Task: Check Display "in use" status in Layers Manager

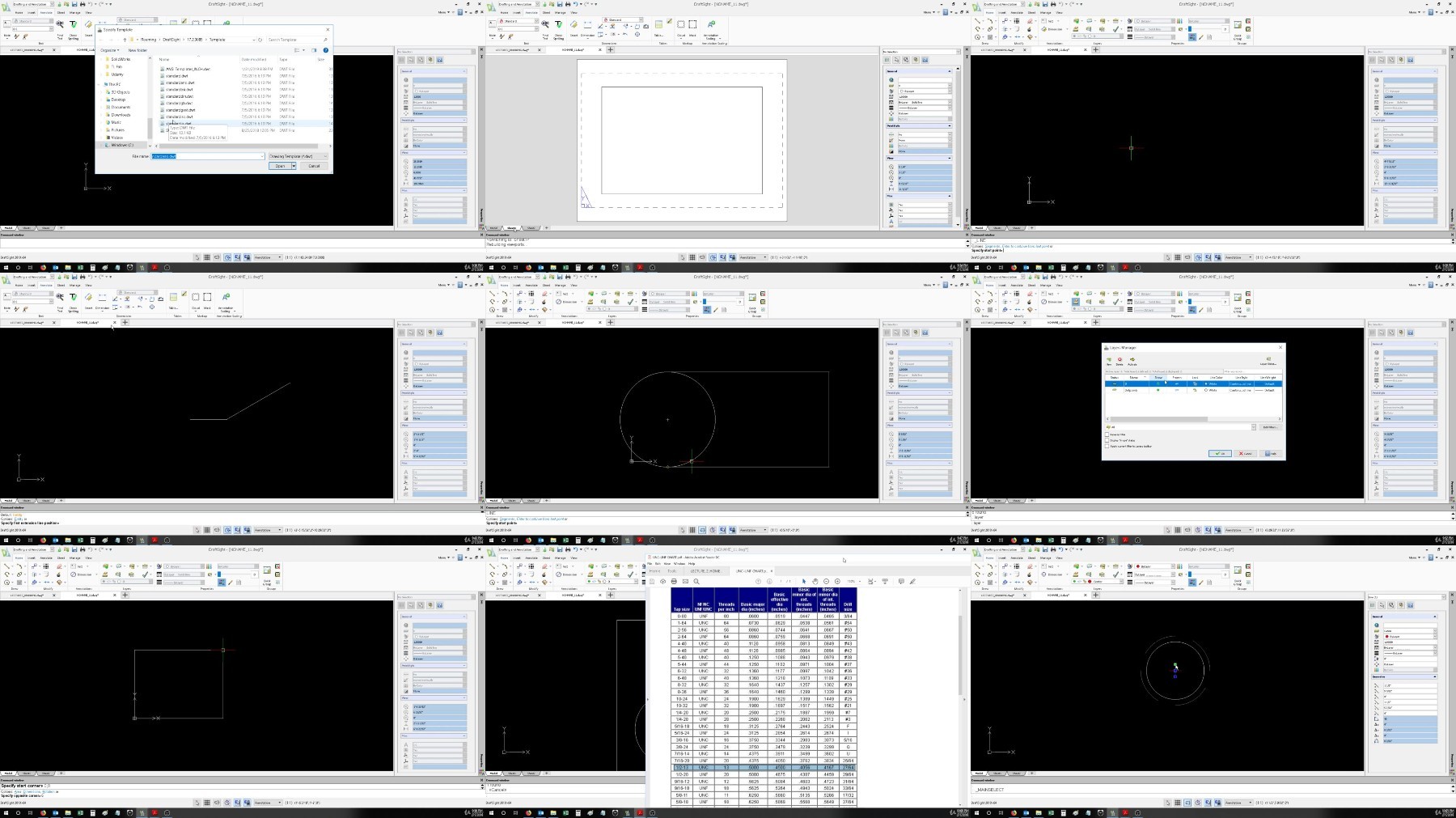Action: pos(1107,440)
